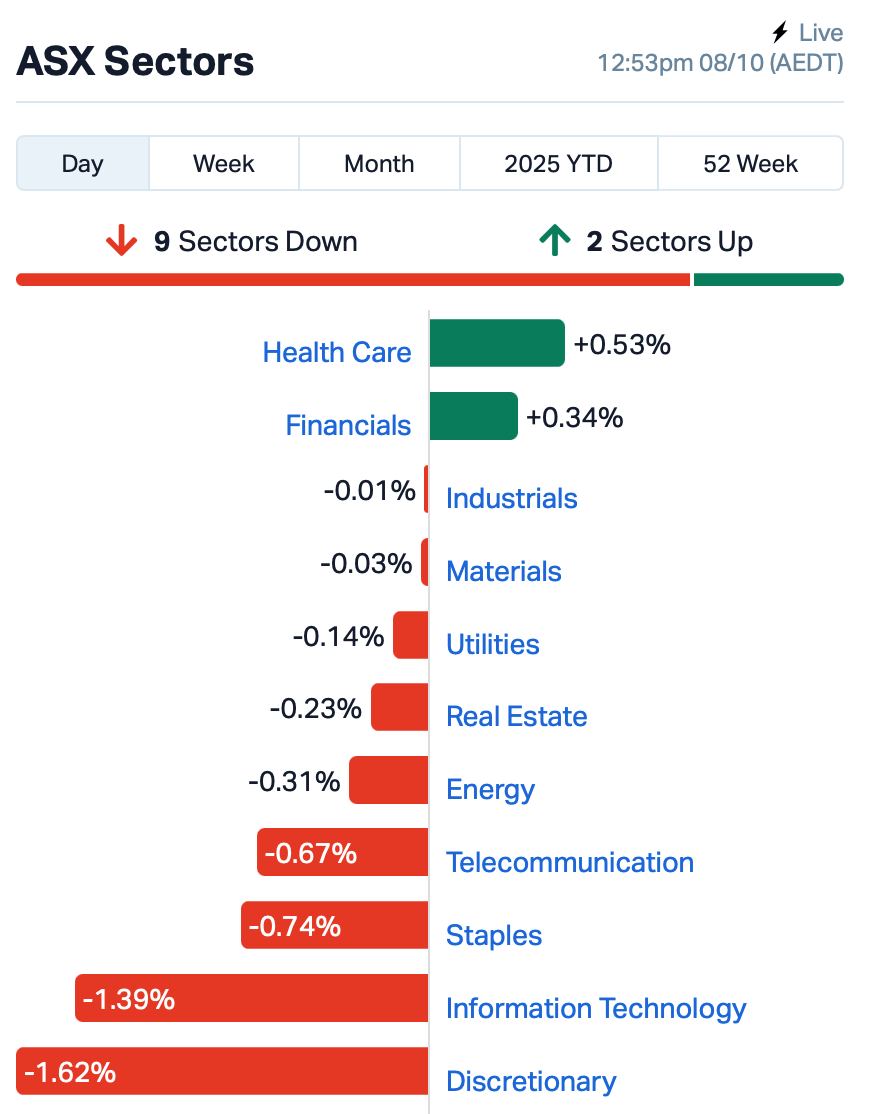Click the red sectors-down progress bar segment
The image size is (896, 1114).
[353, 280]
